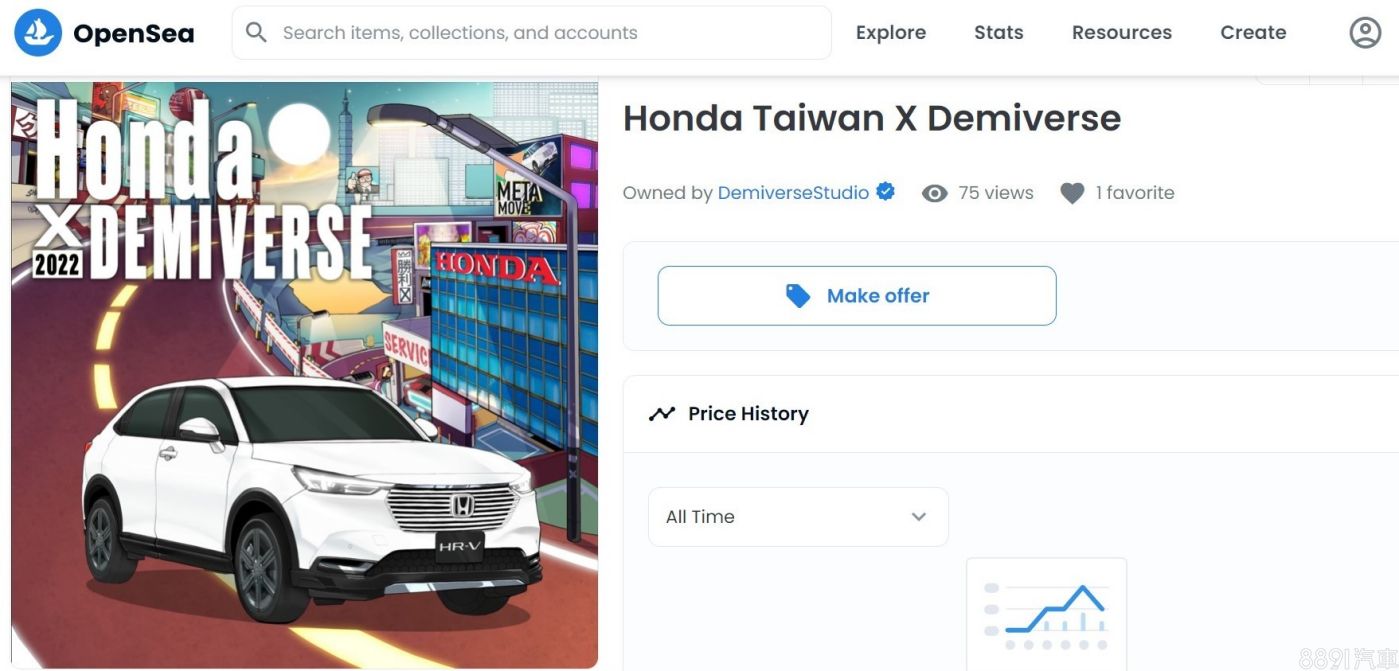Open the Honda HR-V NFT artwork image

(305, 375)
